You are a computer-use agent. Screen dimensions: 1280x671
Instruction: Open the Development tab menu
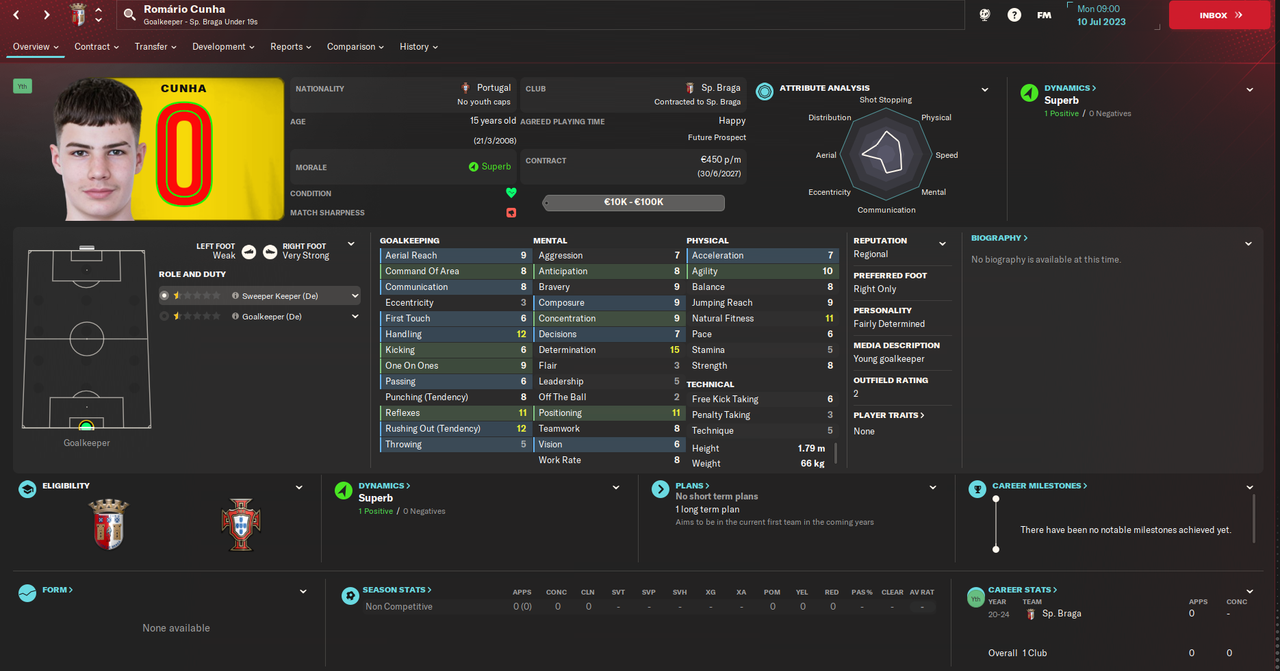(224, 47)
